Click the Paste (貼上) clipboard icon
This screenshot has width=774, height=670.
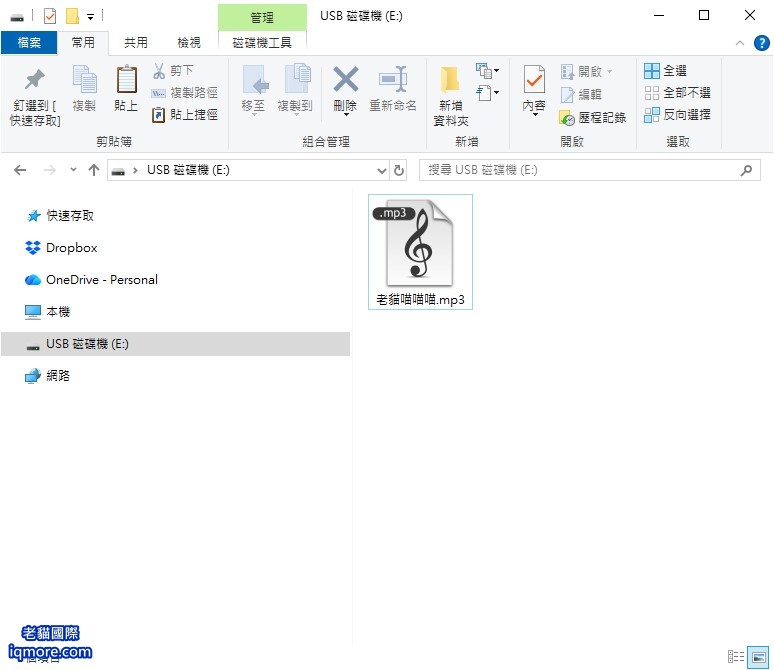126,79
